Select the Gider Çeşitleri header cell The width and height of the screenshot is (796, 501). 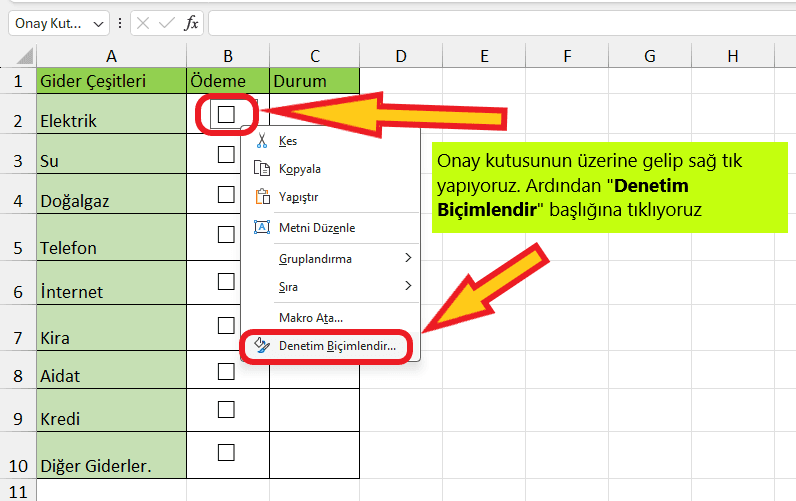pos(110,81)
